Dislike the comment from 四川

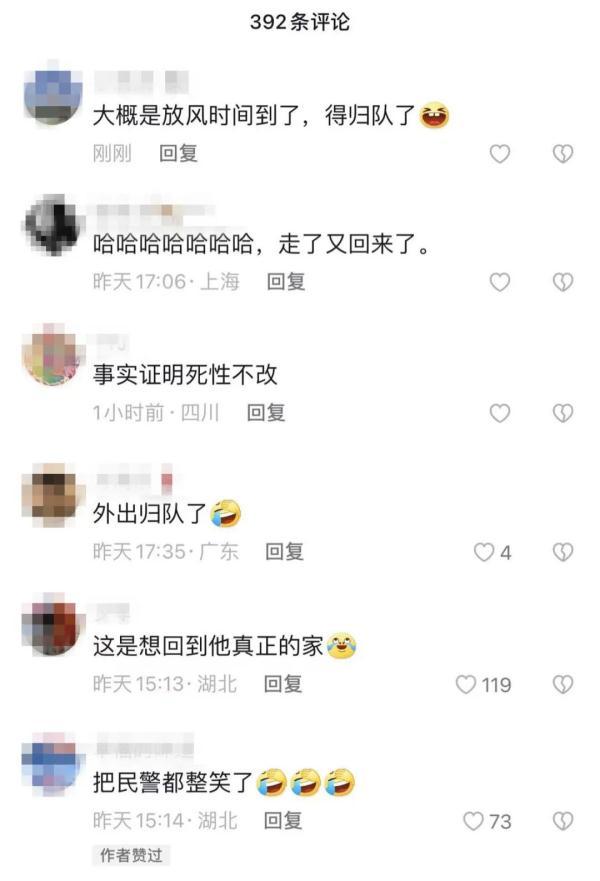click(x=562, y=413)
